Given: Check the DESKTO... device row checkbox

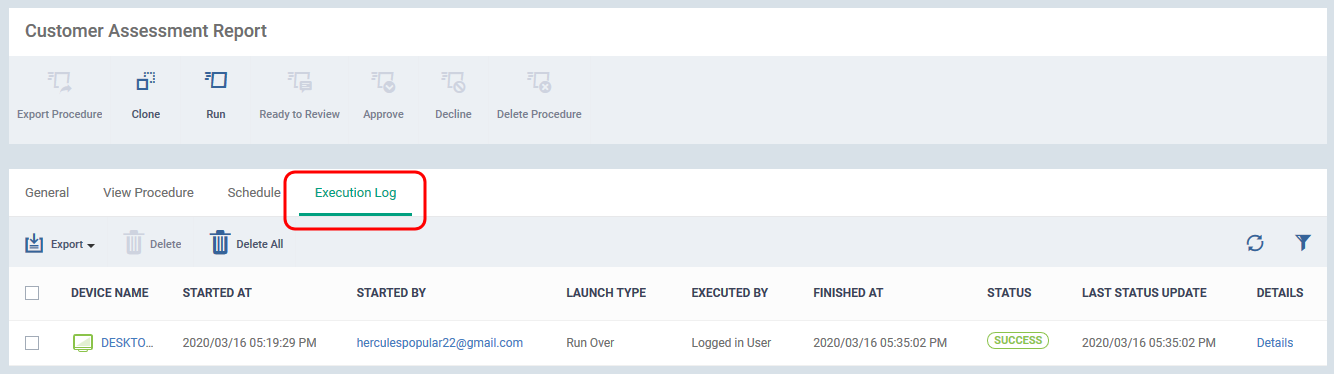Looking at the screenshot, I should coord(32,343).
